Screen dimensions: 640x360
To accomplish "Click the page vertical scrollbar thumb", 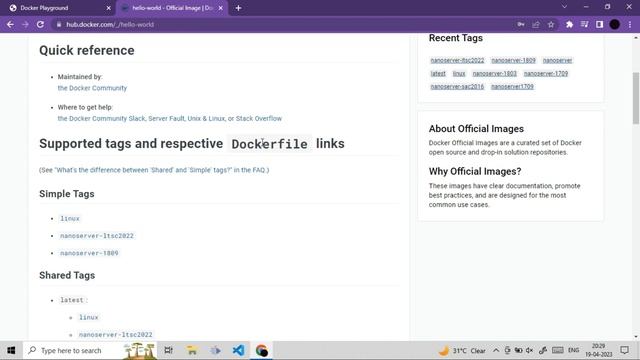I will (x=636, y=98).
